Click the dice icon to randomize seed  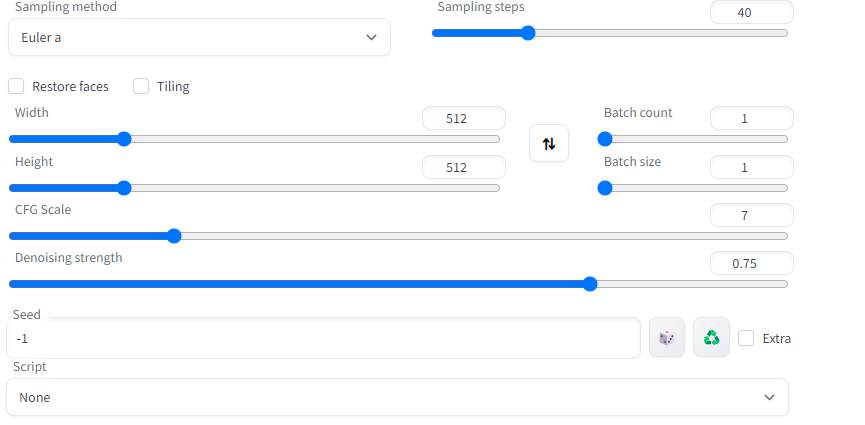click(666, 338)
